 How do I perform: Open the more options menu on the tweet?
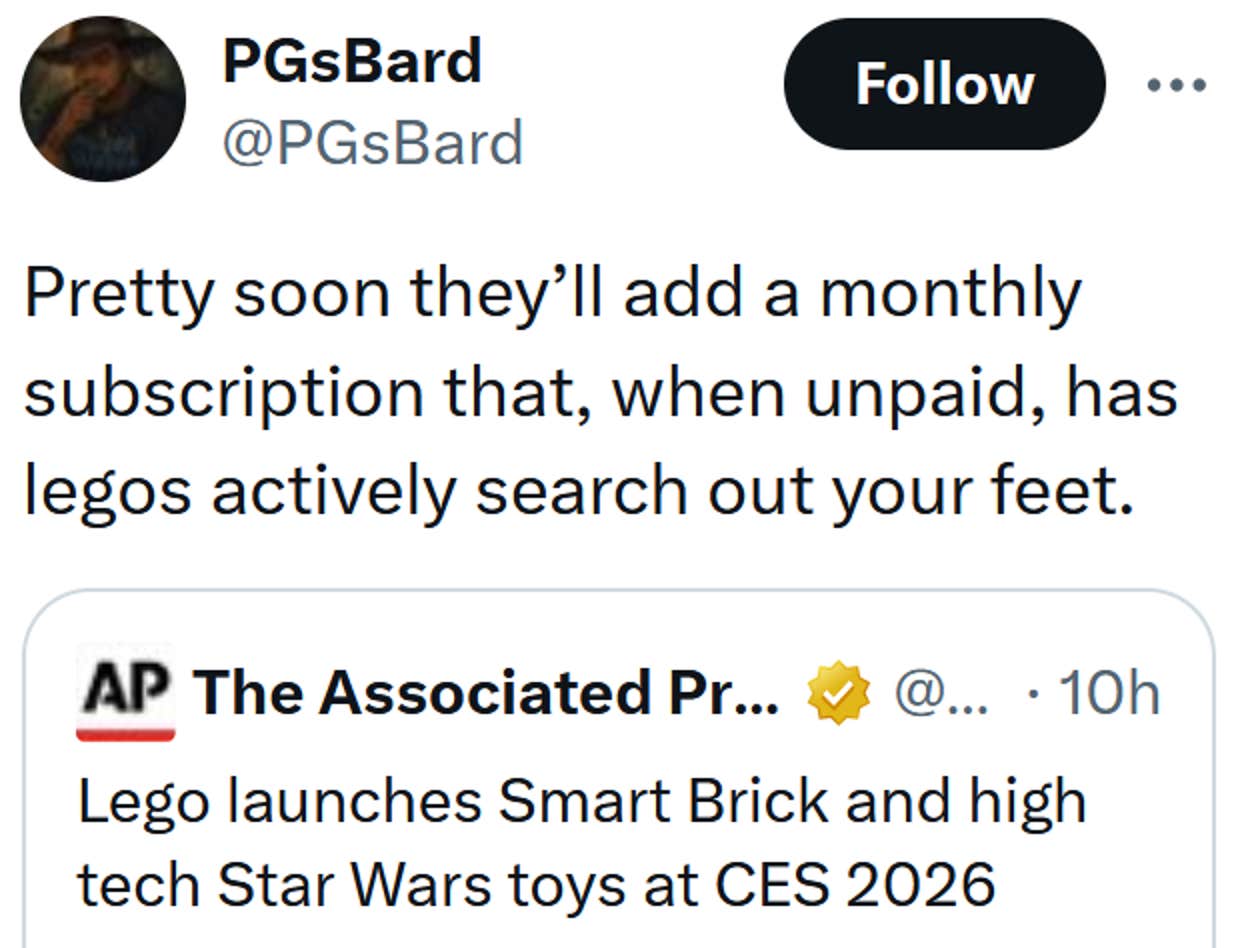(1177, 84)
